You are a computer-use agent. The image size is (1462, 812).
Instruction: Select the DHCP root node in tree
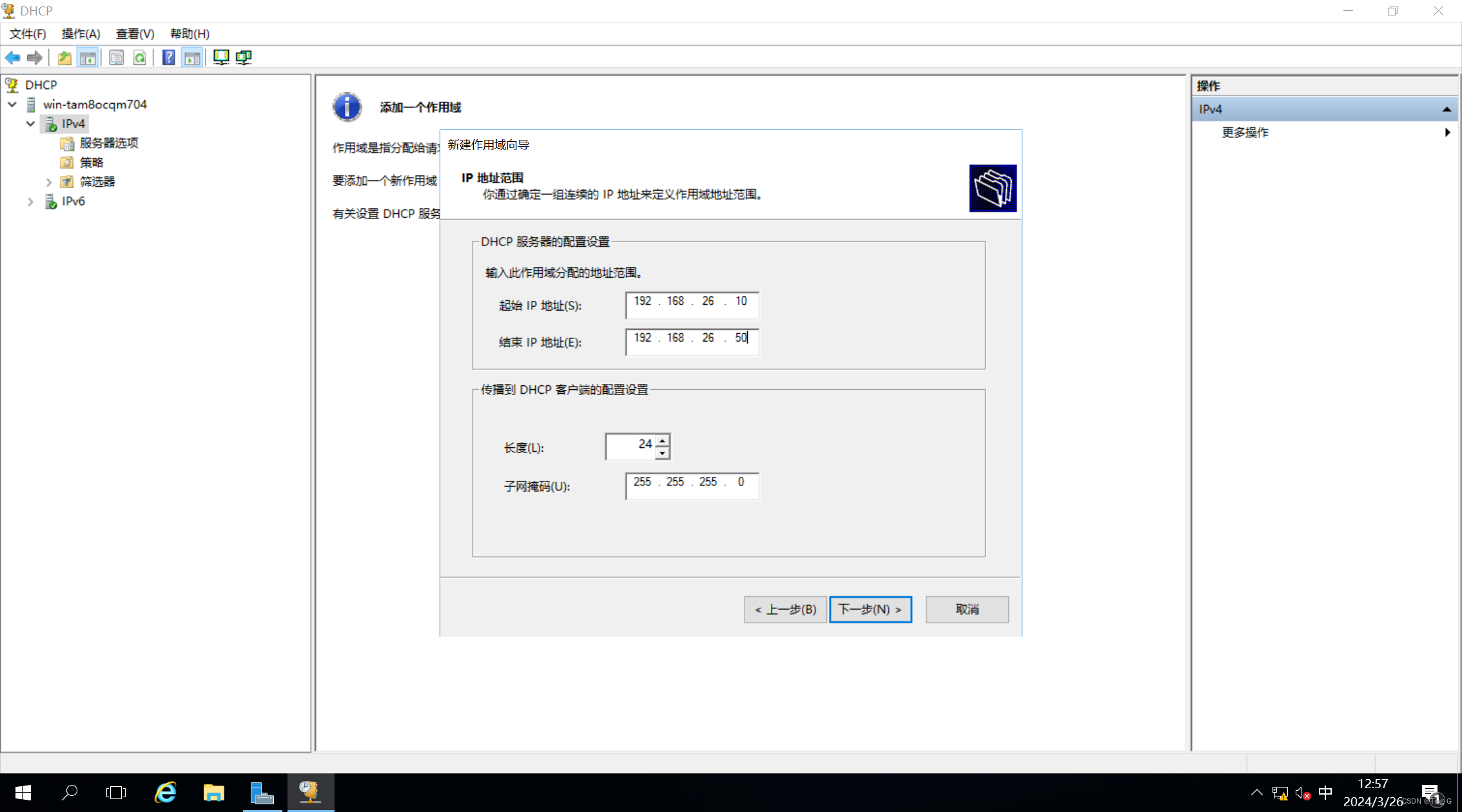pos(41,85)
